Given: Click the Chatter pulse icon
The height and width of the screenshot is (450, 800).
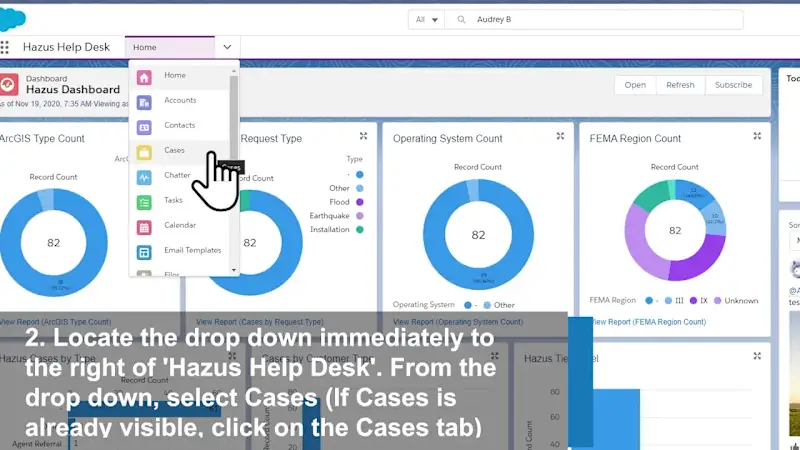Looking at the screenshot, I should (144, 178).
